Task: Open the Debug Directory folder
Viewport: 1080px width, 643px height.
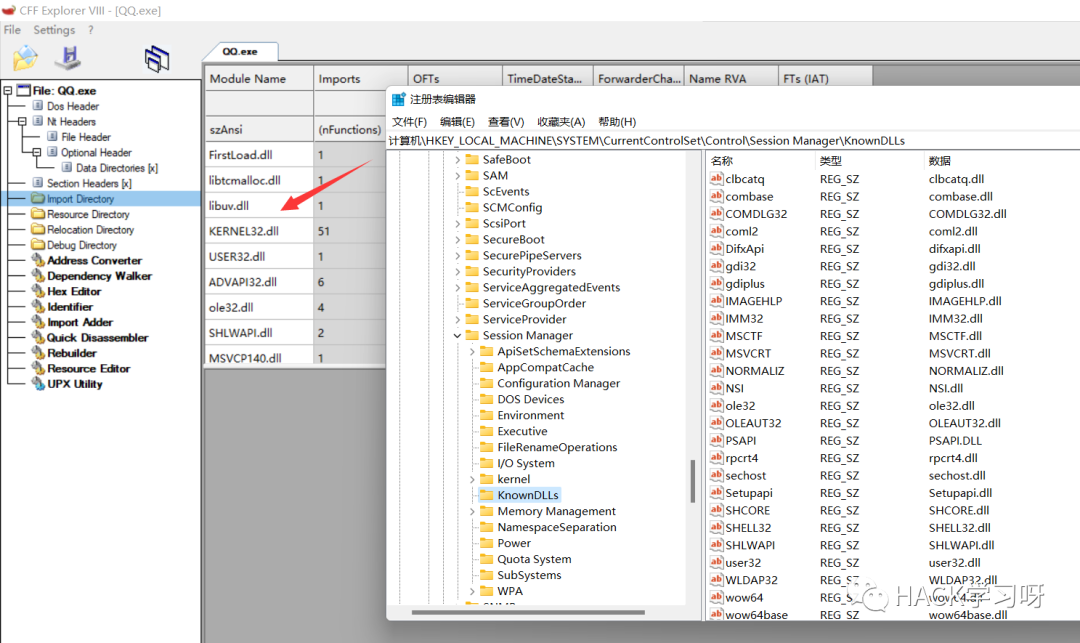Action: 82,245
